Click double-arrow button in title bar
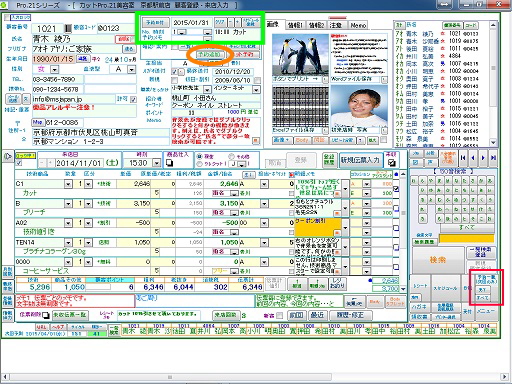This screenshot has height=384, width=512. [x=445, y=4]
